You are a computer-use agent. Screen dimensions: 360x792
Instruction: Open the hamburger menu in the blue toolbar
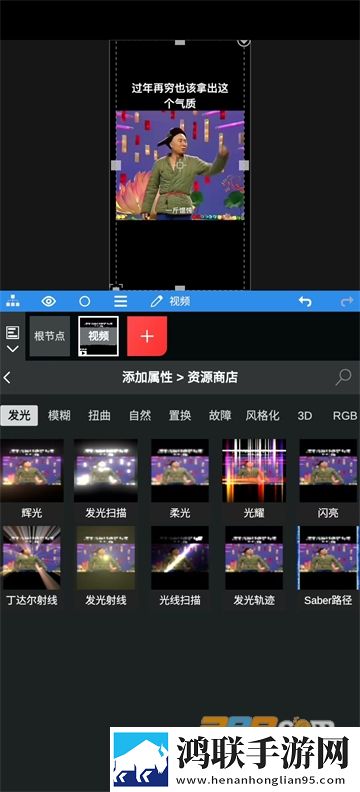[x=120, y=302]
